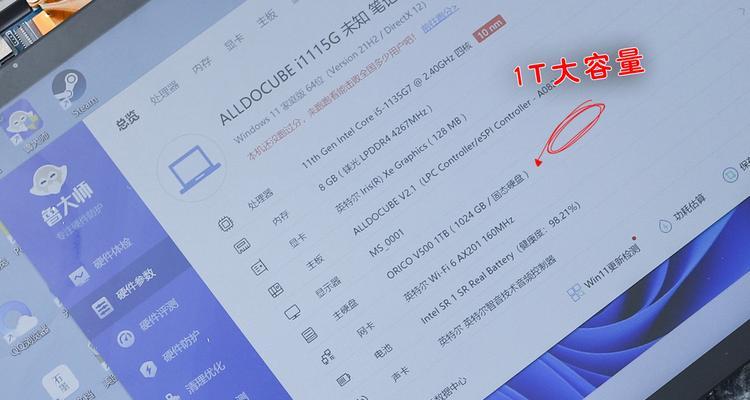This screenshot has height=400, width=750.
Task: Click the 主硬盘 row label
Action: pyautogui.click(x=344, y=310)
